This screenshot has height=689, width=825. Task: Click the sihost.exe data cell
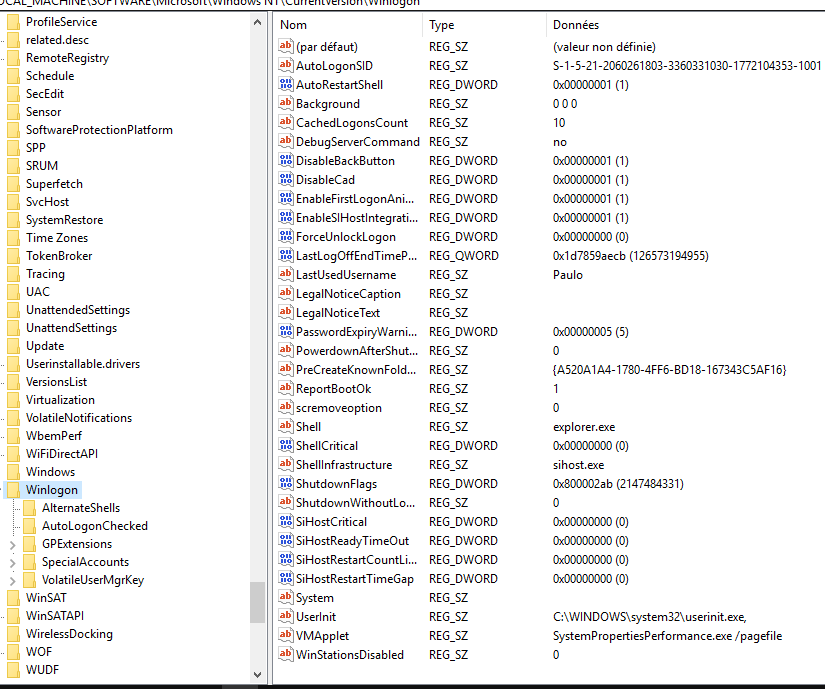(578, 465)
